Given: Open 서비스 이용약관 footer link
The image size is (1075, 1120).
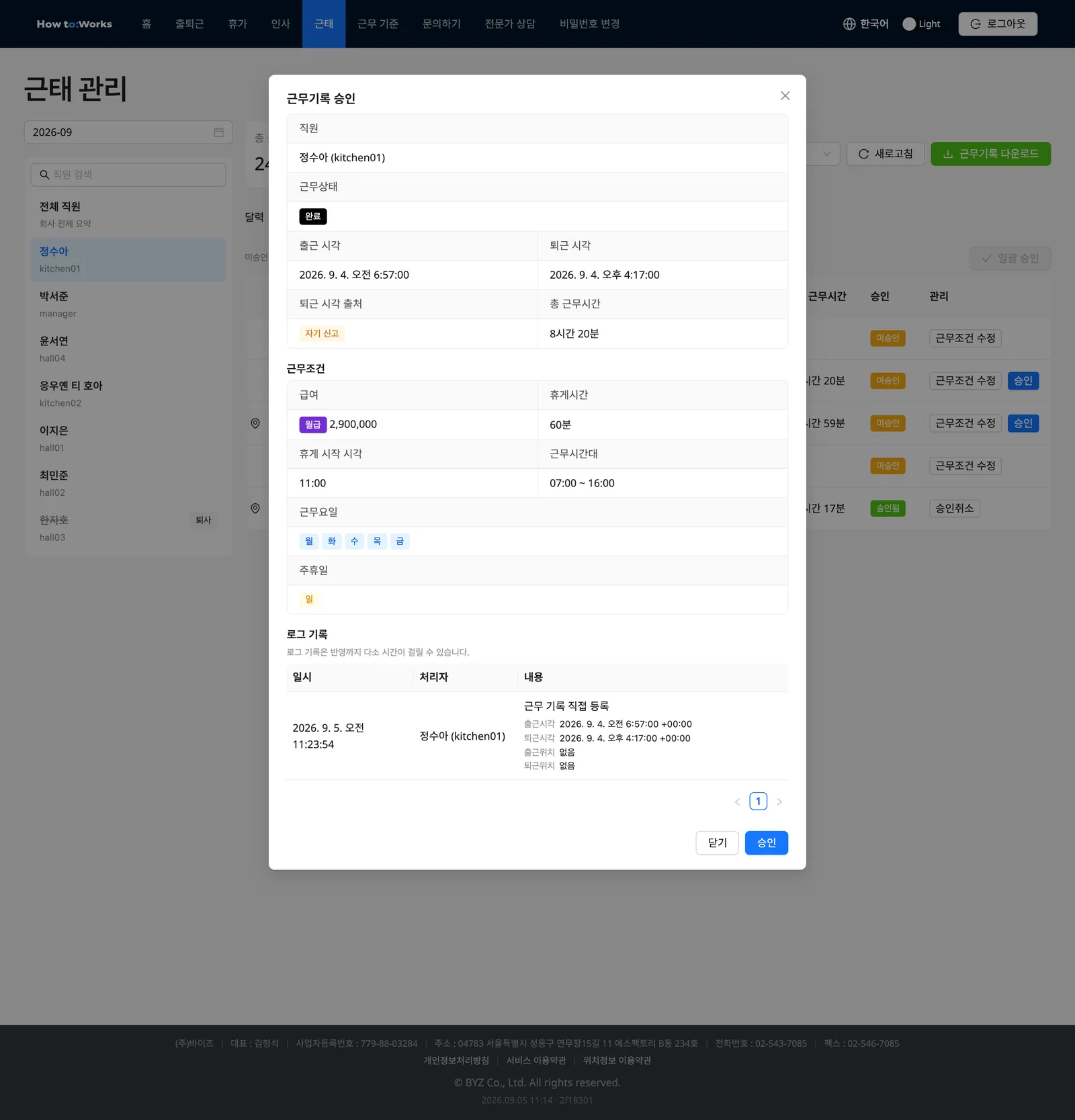Looking at the screenshot, I should 536,1060.
